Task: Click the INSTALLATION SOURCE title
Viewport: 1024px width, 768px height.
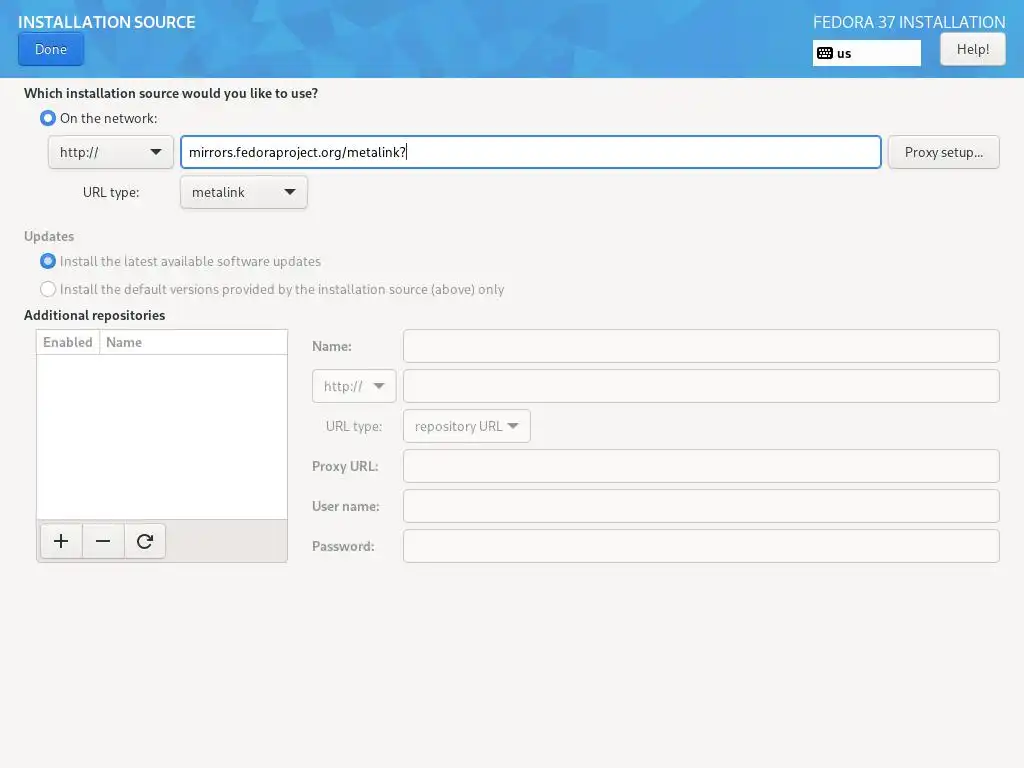Action: coord(106,22)
